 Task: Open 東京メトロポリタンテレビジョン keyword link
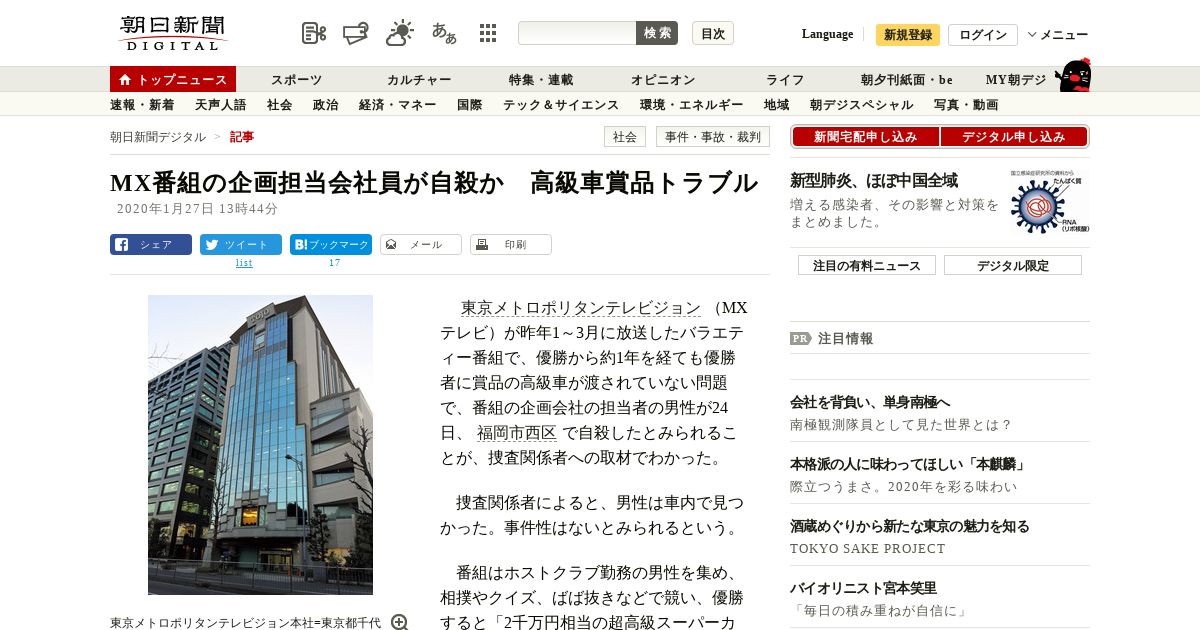[580, 308]
